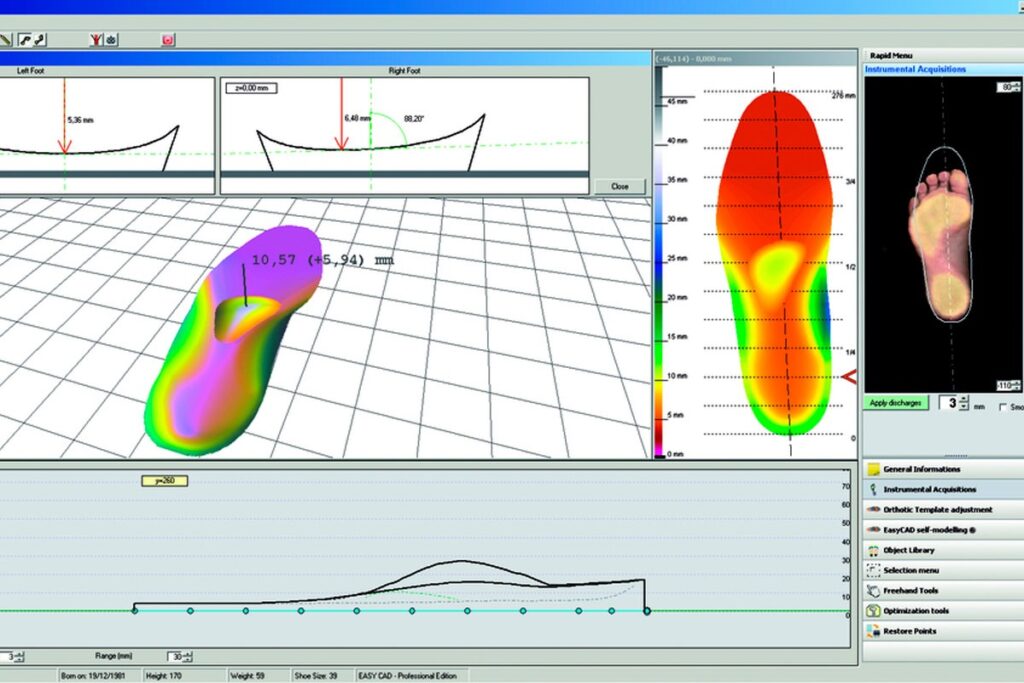Enable the Smo… checkbox next to mm
This screenshot has height=683, width=1024.
pos(1002,407)
